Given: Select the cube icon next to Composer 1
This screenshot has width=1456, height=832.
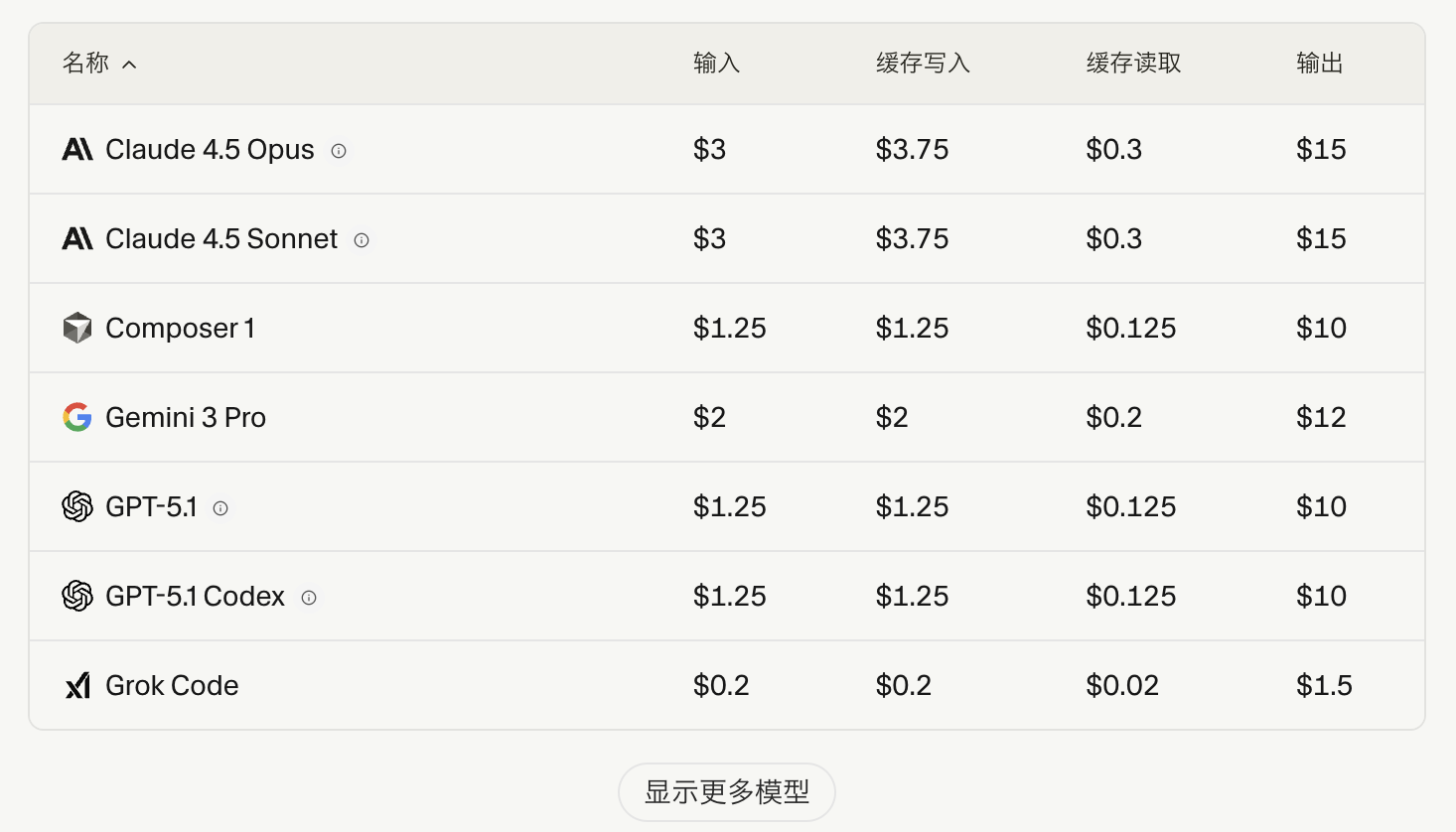Looking at the screenshot, I should point(77,328).
